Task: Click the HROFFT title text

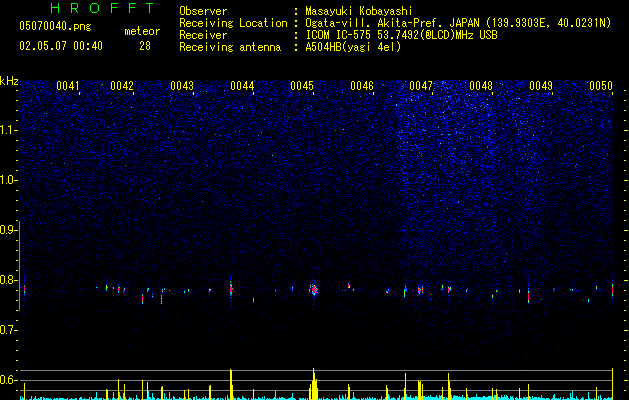Action: point(103,8)
